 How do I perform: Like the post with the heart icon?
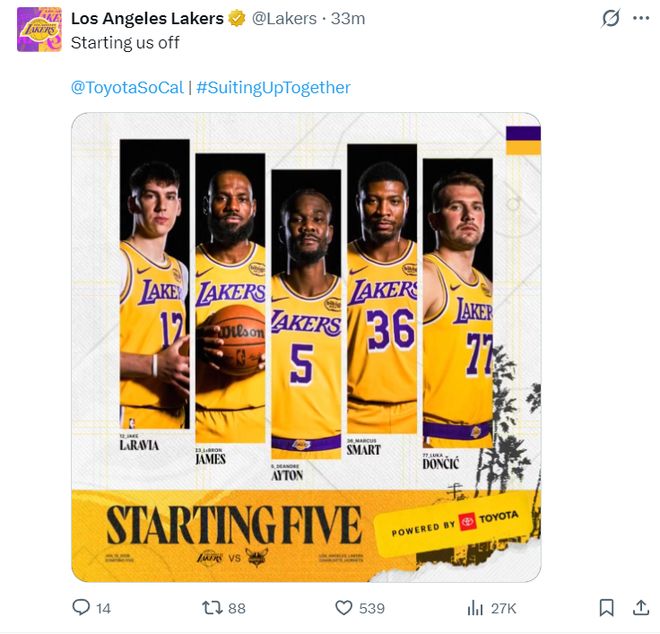[x=344, y=607]
